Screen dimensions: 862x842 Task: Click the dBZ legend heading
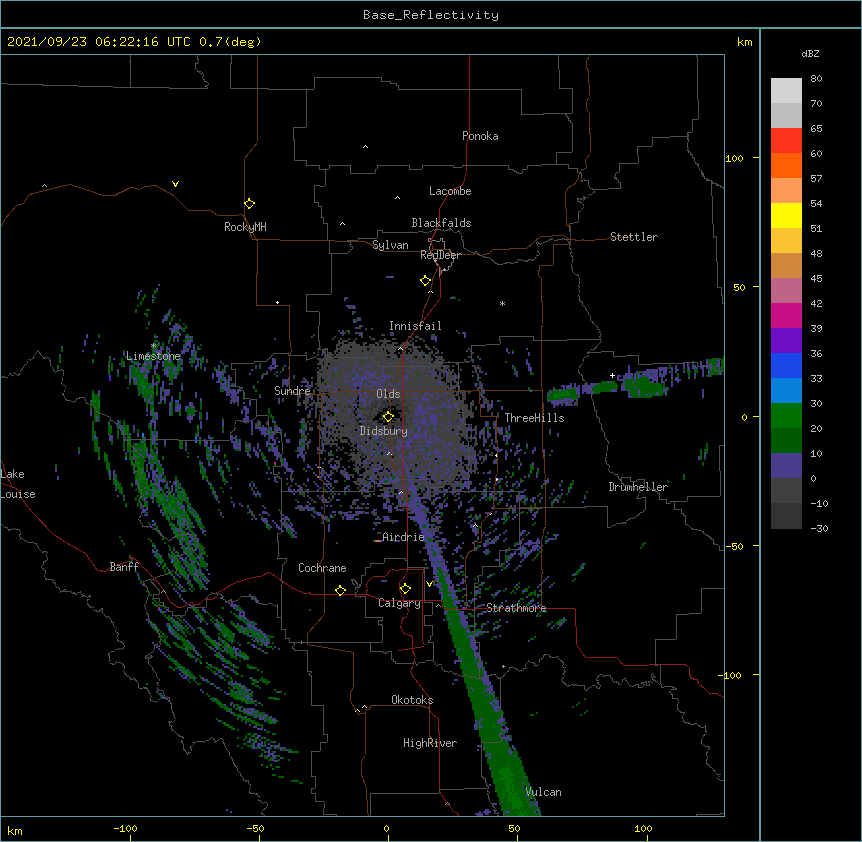point(810,54)
